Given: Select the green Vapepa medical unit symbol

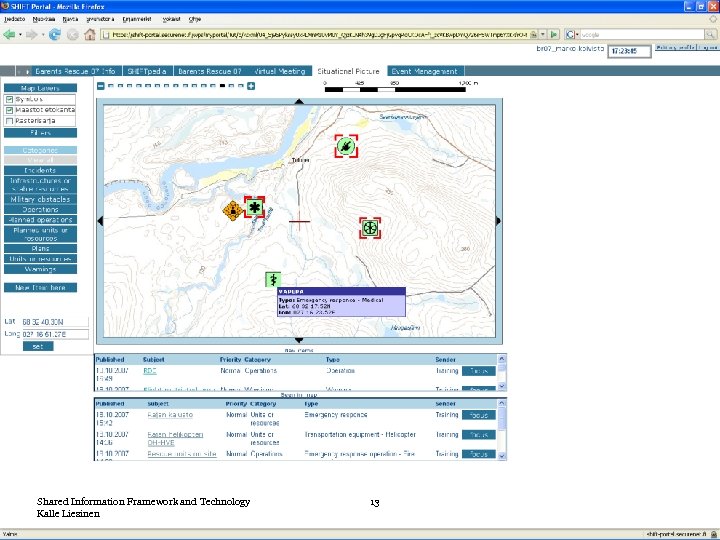Looking at the screenshot, I should pyautogui.click(x=273, y=279).
